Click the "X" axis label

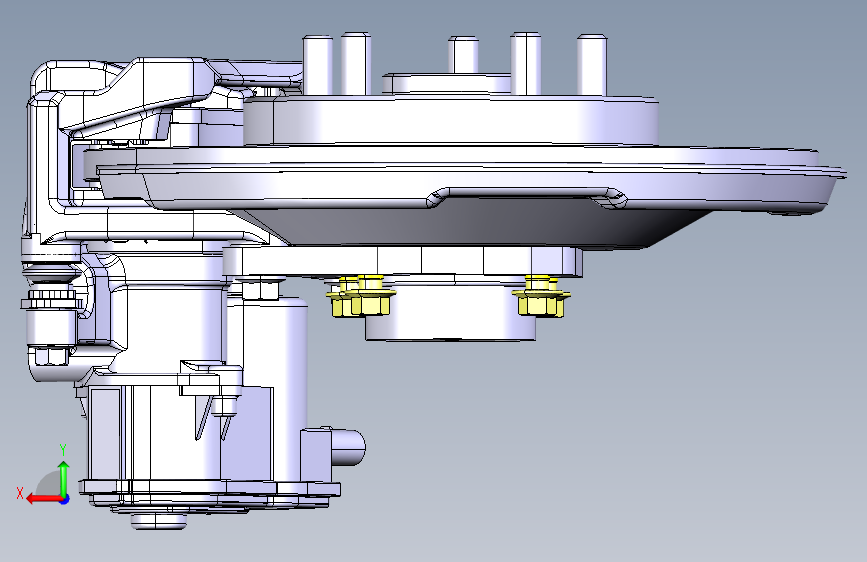pos(20,493)
